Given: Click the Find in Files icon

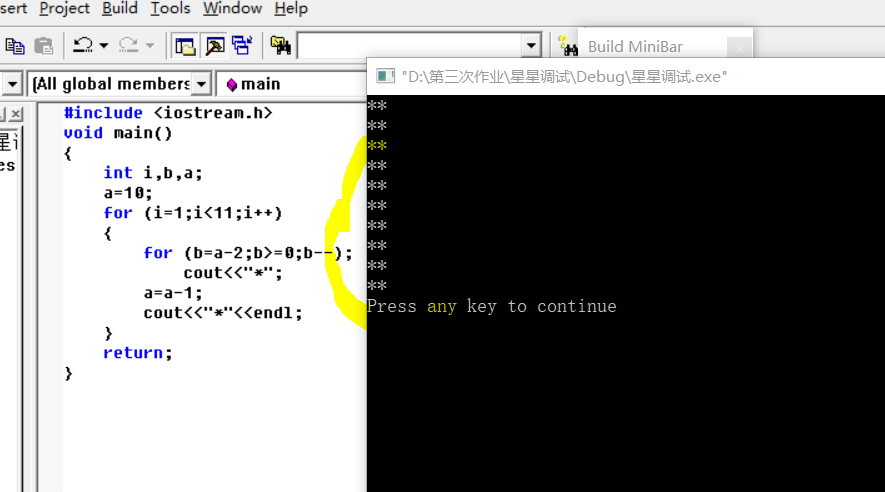Looking at the screenshot, I should pyautogui.click(x=281, y=46).
